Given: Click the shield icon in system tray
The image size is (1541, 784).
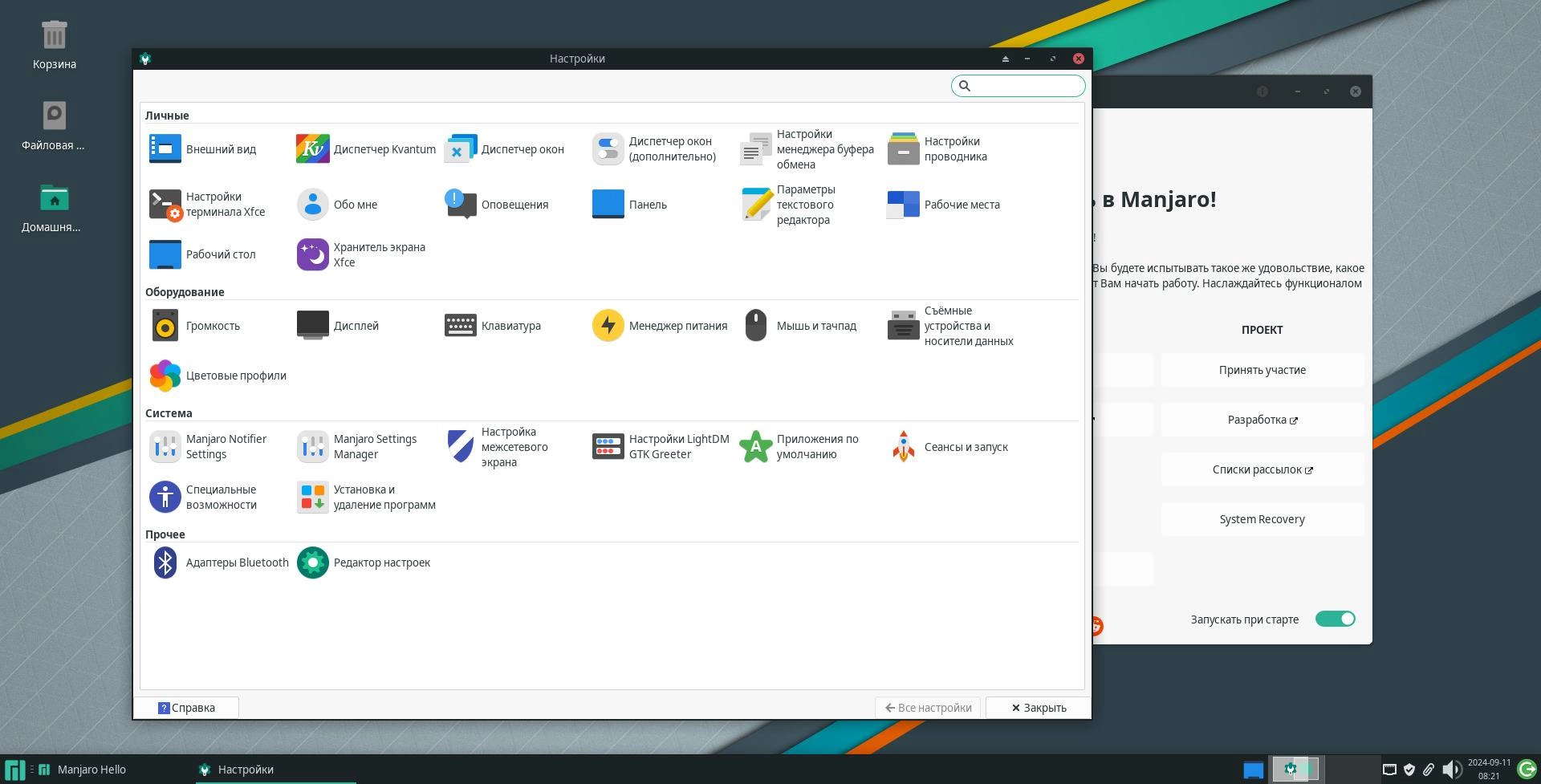Looking at the screenshot, I should pyautogui.click(x=1409, y=770).
